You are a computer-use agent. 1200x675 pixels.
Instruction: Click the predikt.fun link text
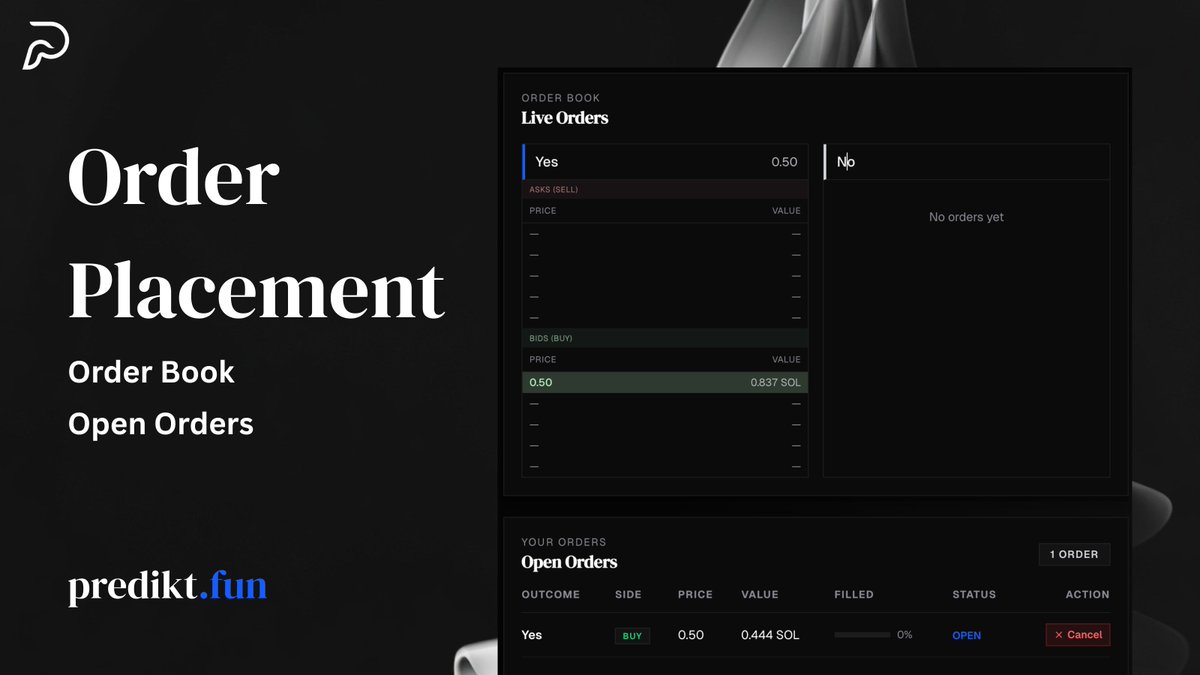click(x=167, y=585)
